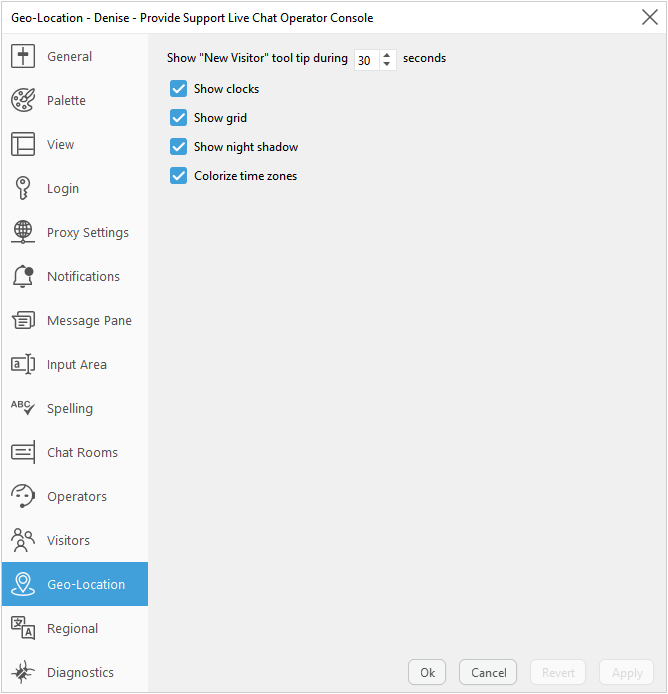Click the Notifications bell icon
This screenshot has height=694, width=668.
pyautogui.click(x=23, y=277)
